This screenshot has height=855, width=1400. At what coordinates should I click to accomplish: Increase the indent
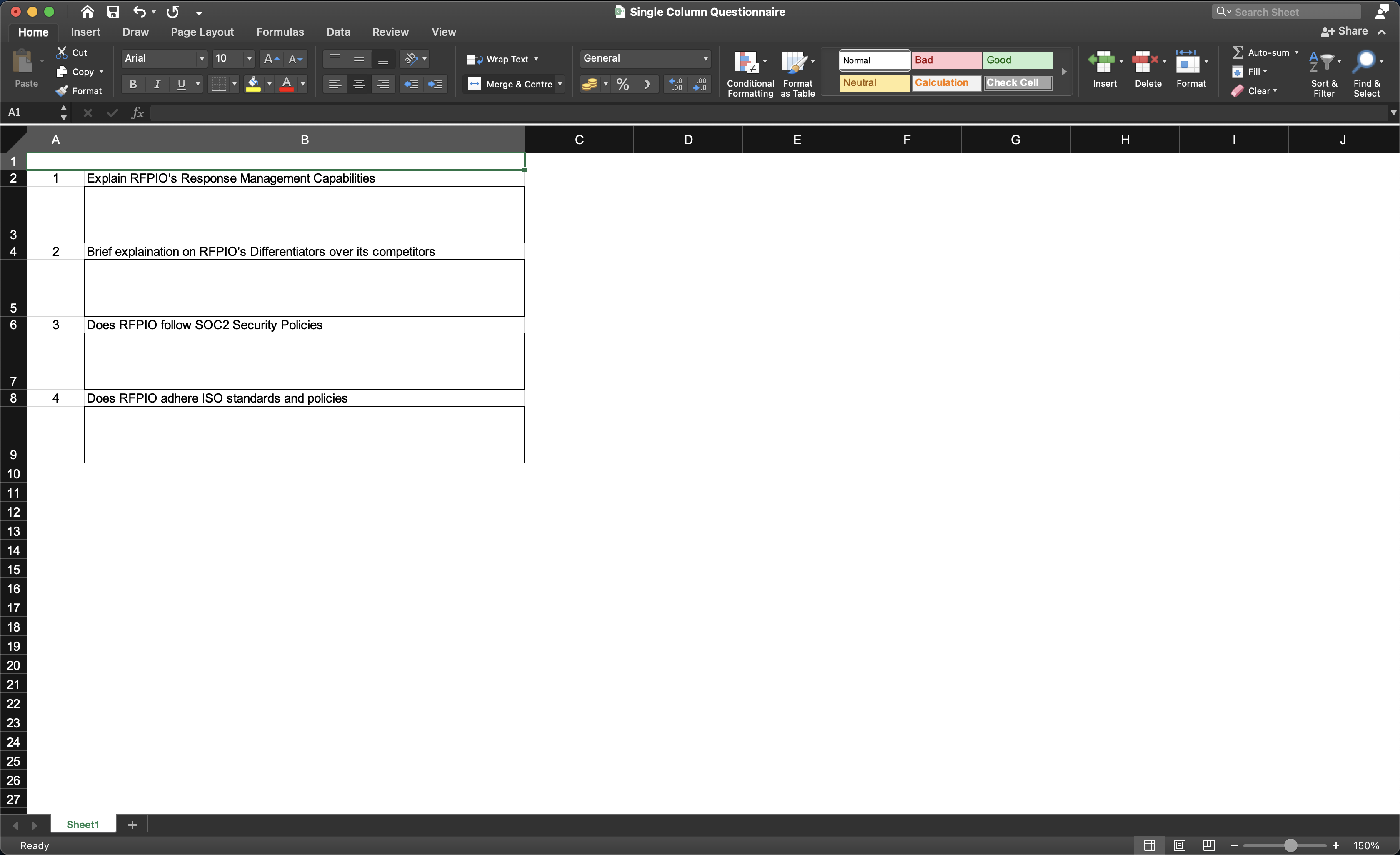tap(435, 84)
